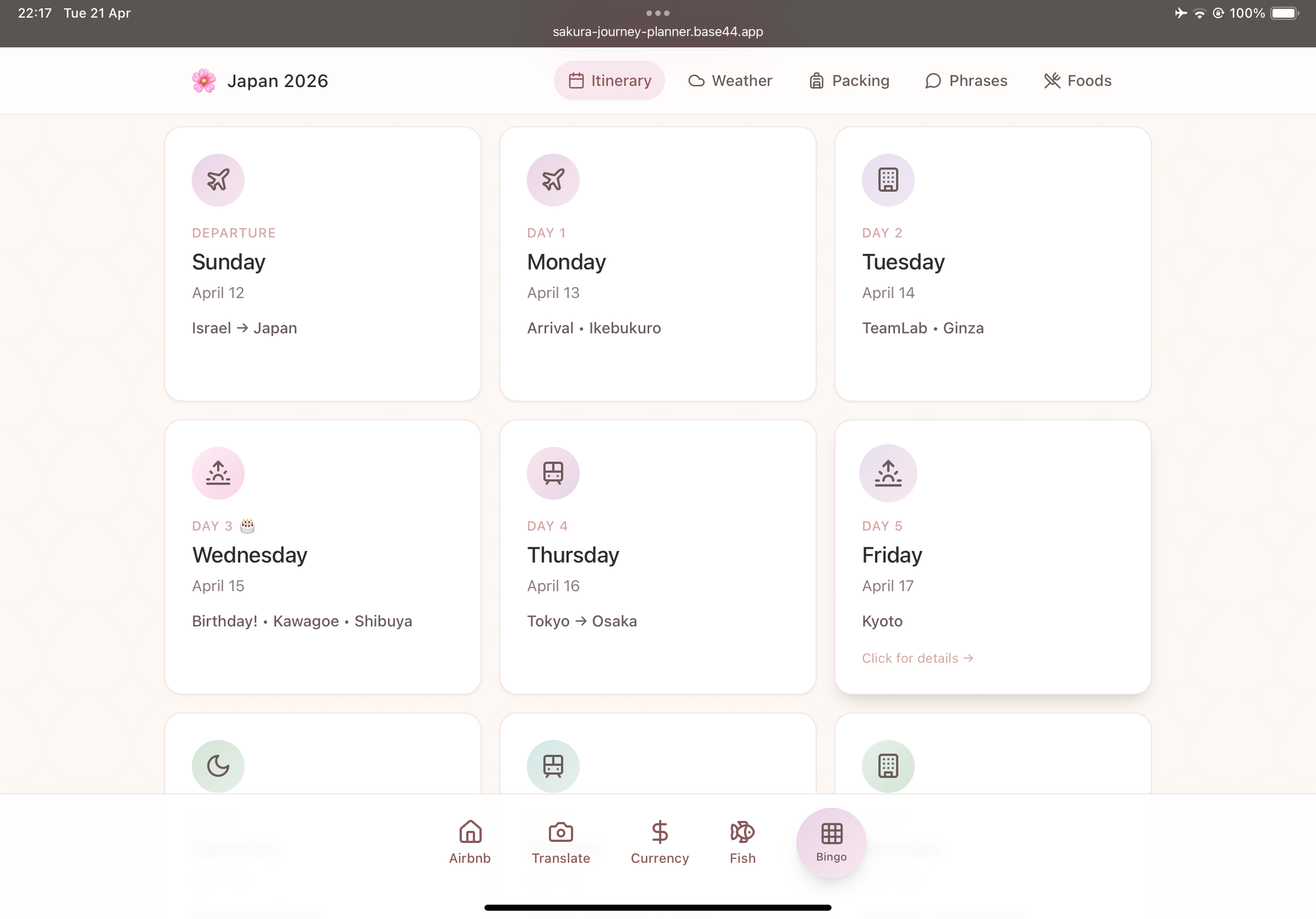Image resolution: width=1316 pixels, height=919 pixels.
Task: Open the Packing tab
Action: [x=849, y=81]
